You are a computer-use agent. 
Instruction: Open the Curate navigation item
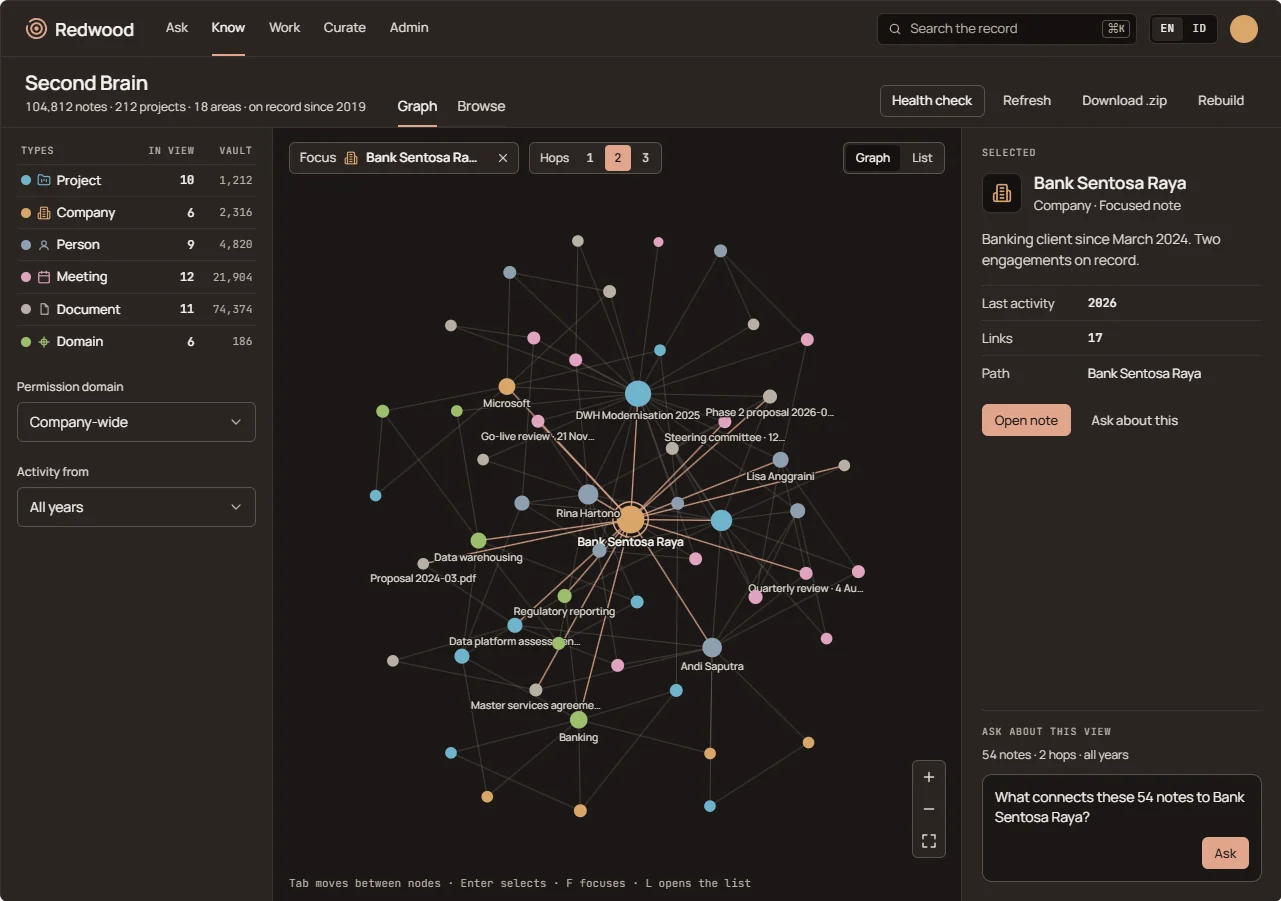[345, 28]
